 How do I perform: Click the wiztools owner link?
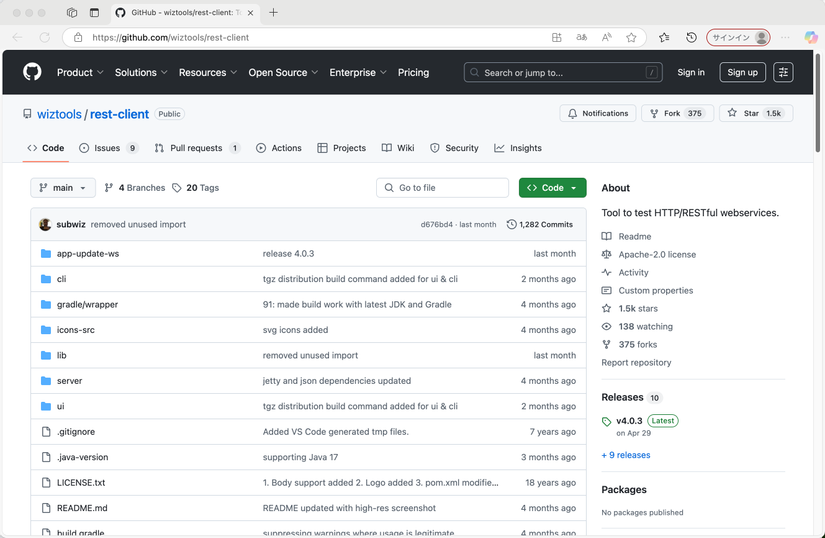(x=59, y=114)
